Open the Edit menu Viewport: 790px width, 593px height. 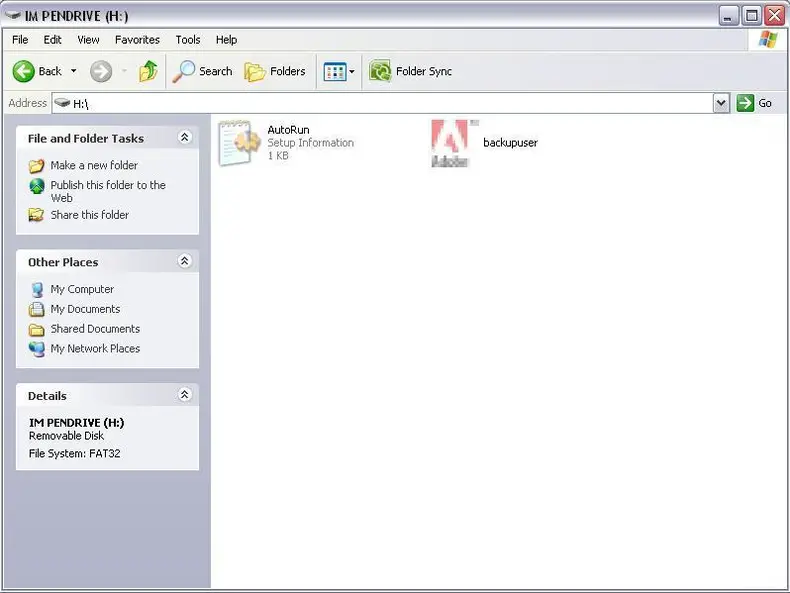click(52, 39)
